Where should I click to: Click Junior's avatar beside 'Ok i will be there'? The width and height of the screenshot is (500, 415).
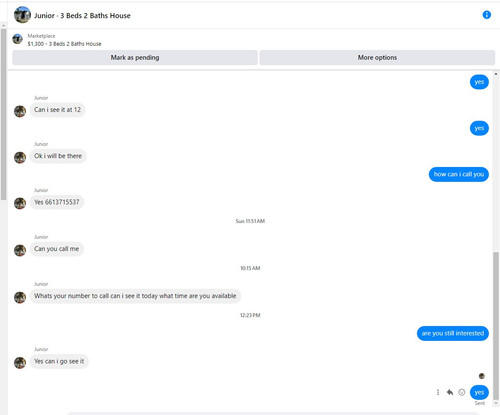pyautogui.click(x=20, y=157)
